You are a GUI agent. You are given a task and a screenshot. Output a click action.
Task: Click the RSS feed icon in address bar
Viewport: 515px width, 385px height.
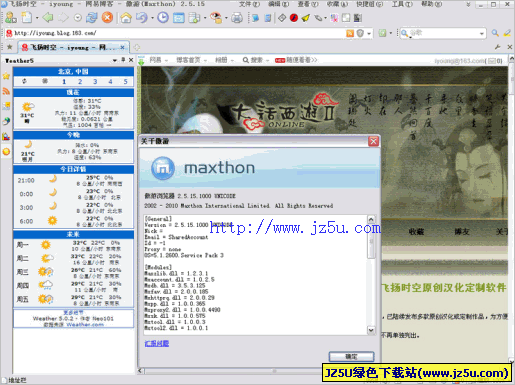350,33
